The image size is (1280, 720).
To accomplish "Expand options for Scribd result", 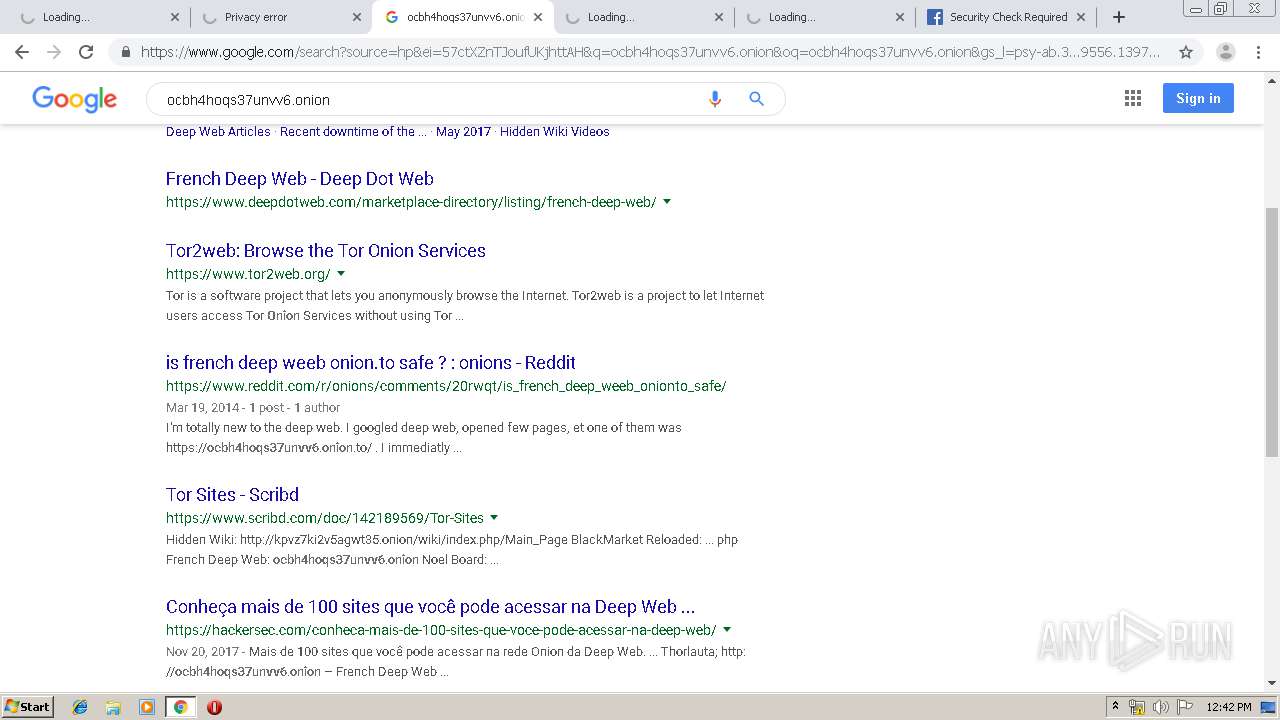I will [x=494, y=518].
